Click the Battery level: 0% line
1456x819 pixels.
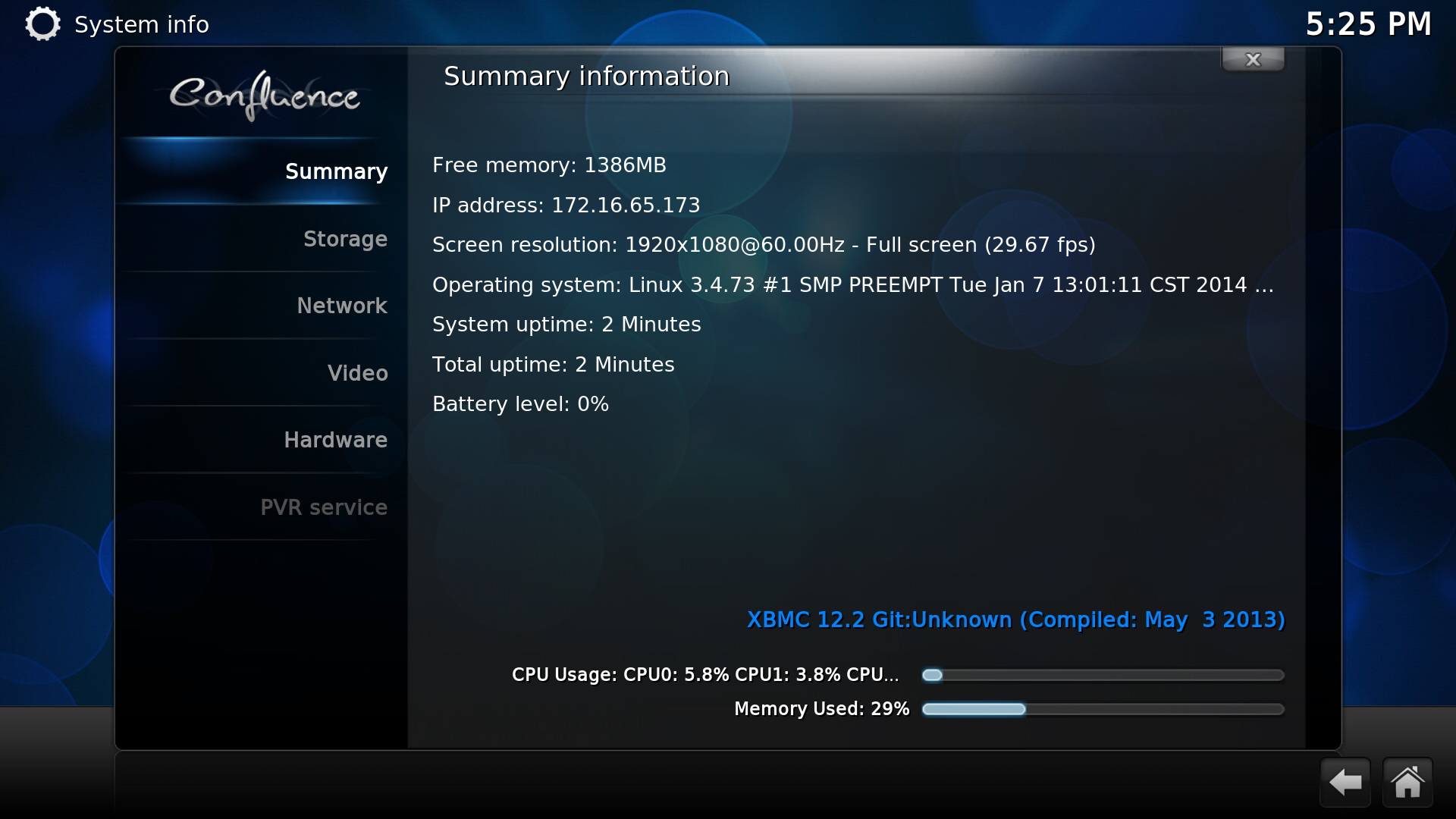click(520, 404)
